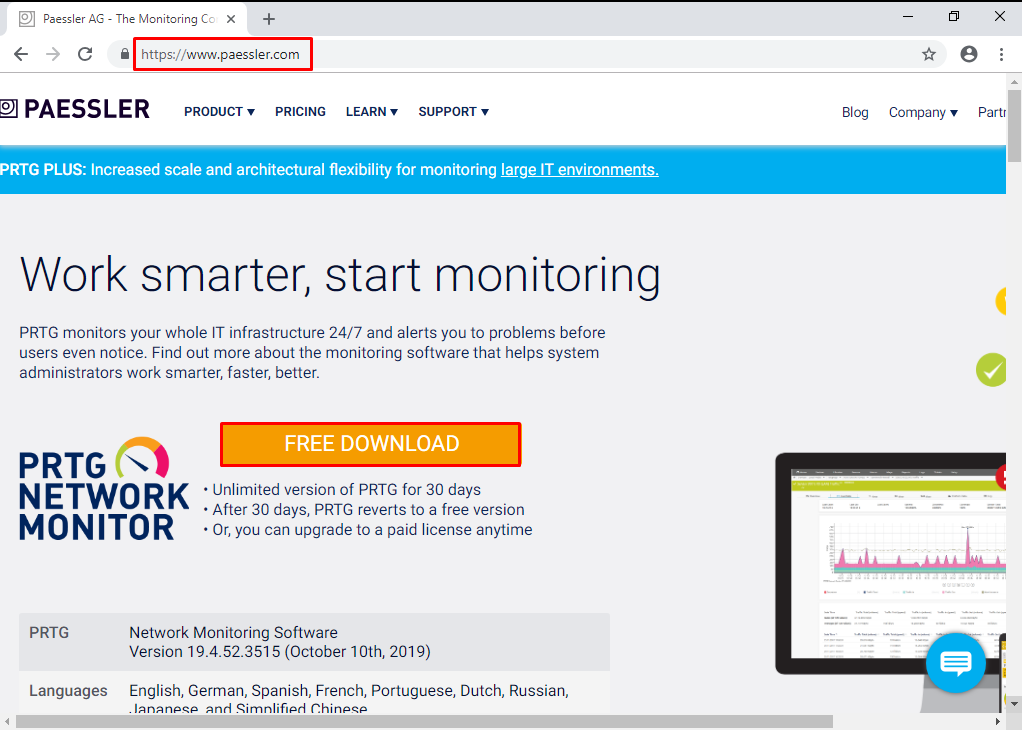Click 'Or, you can upgrade to a paid license anytime'
1022x730 pixels.
[372, 529]
